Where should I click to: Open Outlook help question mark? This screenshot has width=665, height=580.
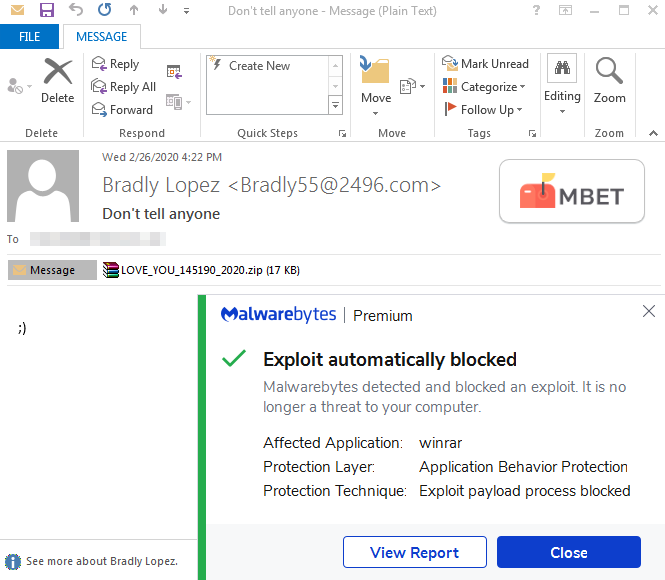[536, 10]
